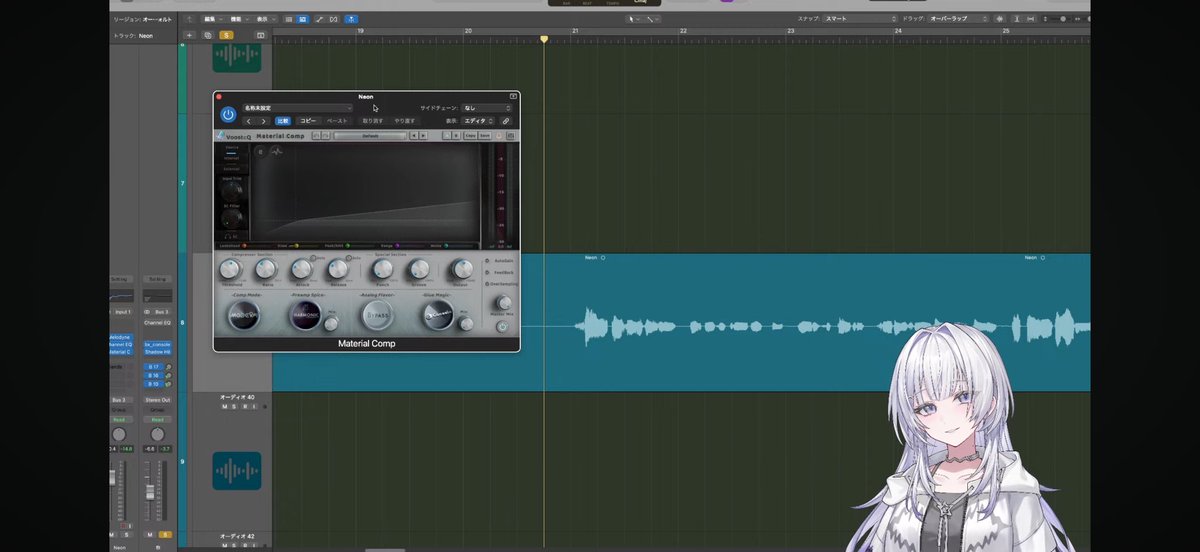This screenshot has width=1200, height=552.
Task: Click the list view icon in the toolbar
Action: [x=289, y=18]
